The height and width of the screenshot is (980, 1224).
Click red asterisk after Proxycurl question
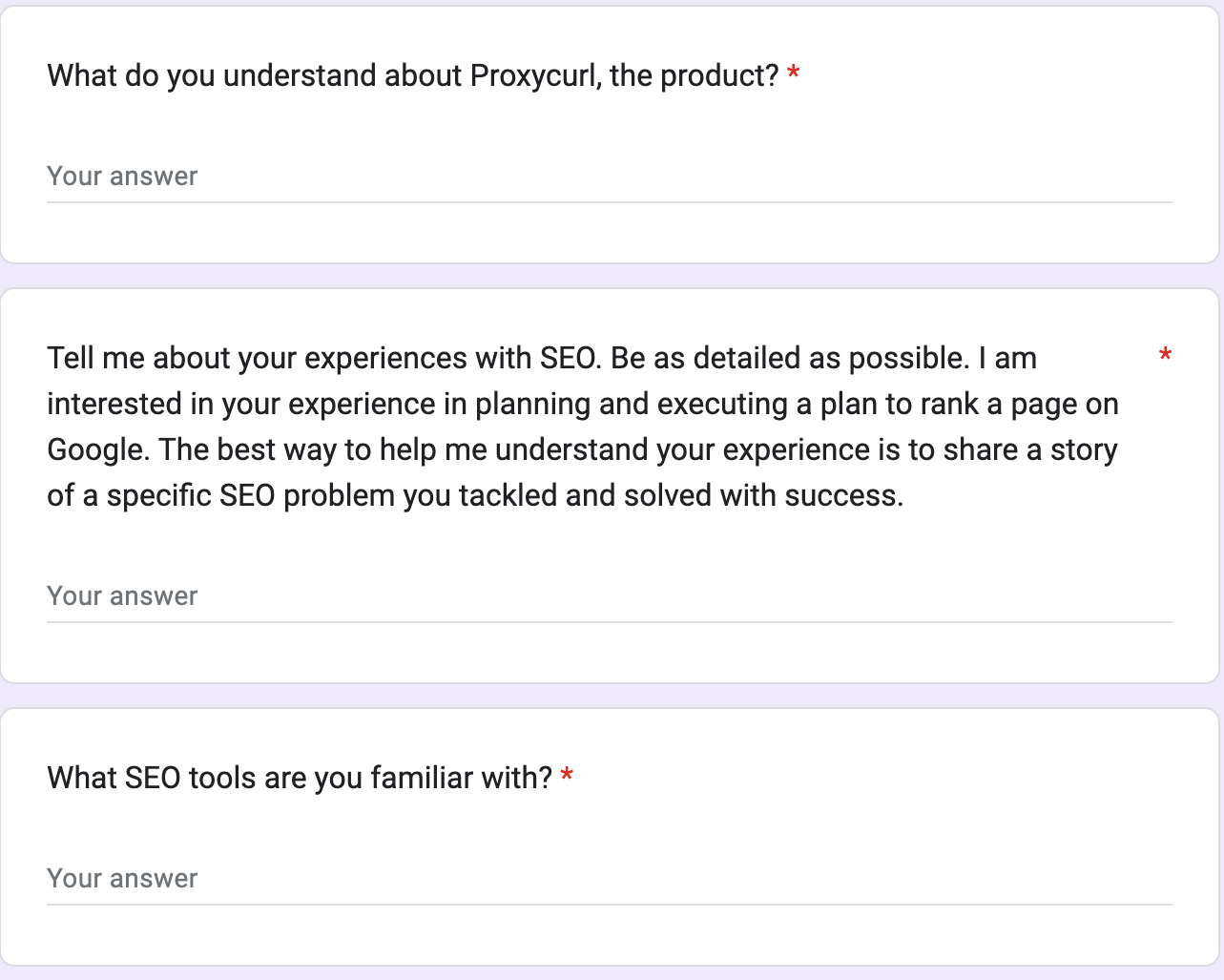click(x=793, y=74)
